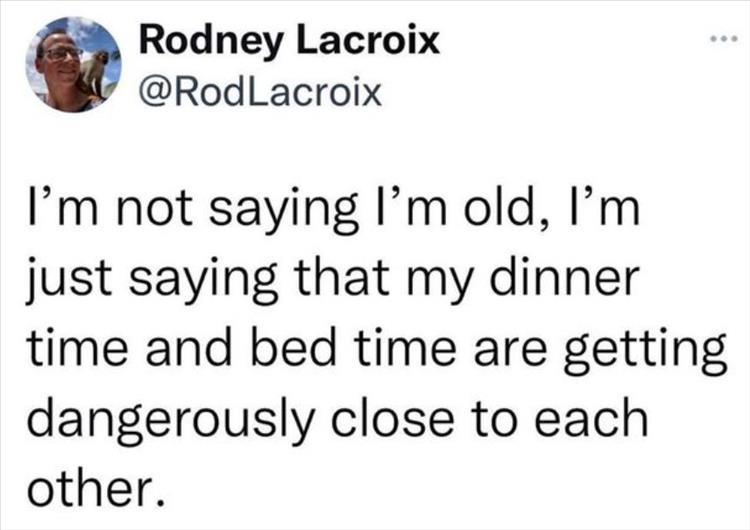Click the @RodLacroix handle

[263, 92]
